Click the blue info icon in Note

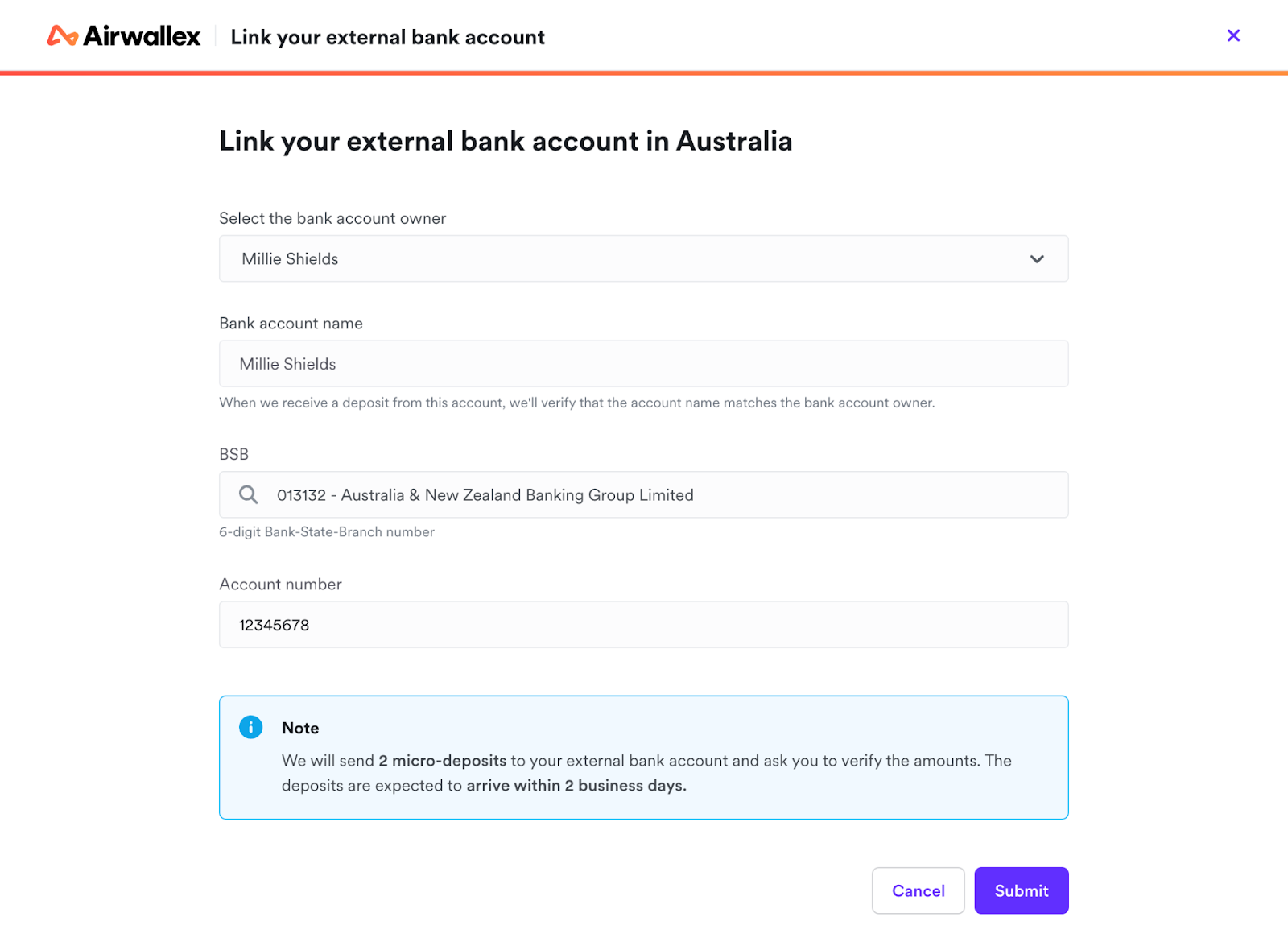point(251,727)
